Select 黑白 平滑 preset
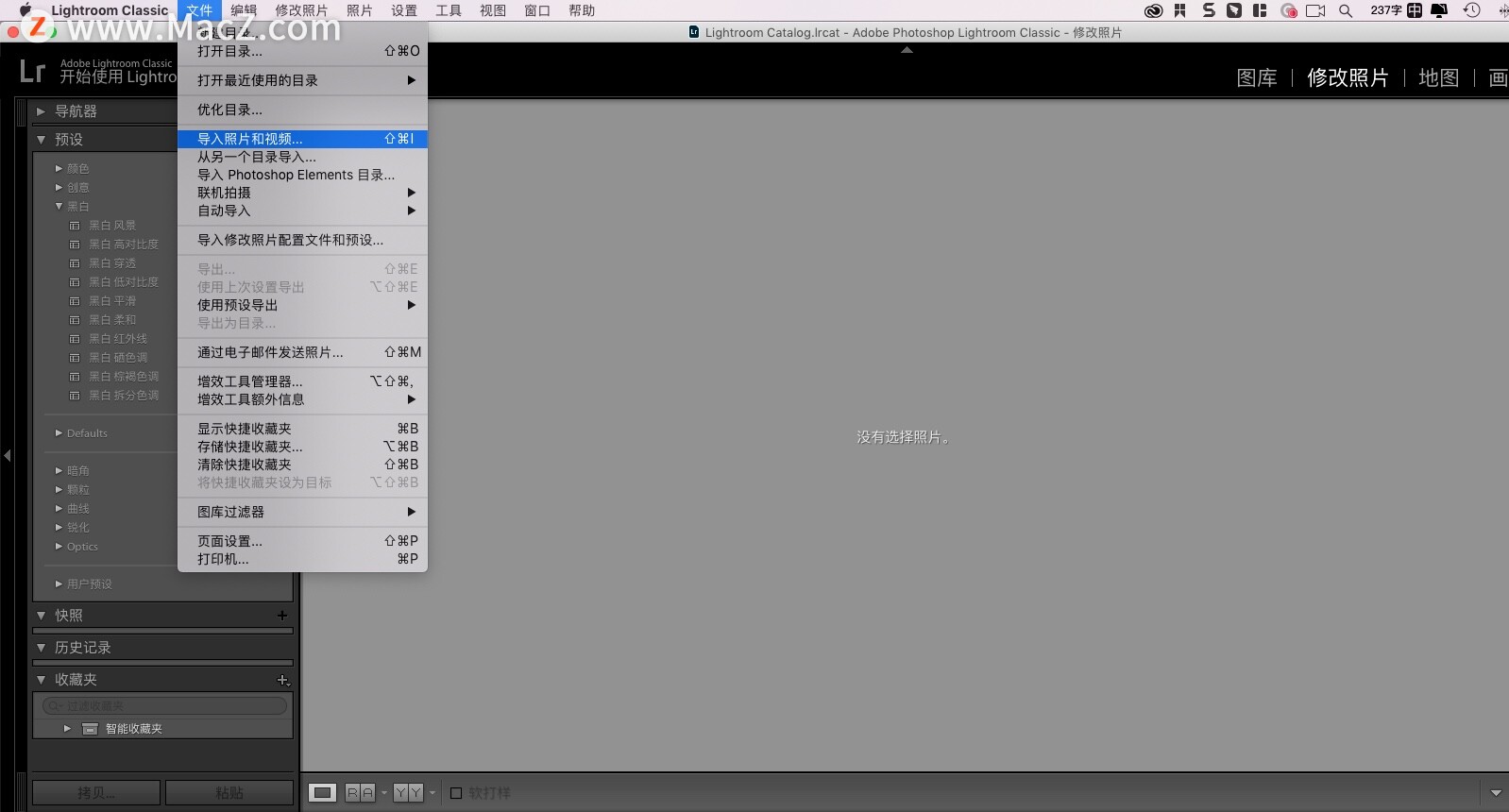 tap(112, 301)
